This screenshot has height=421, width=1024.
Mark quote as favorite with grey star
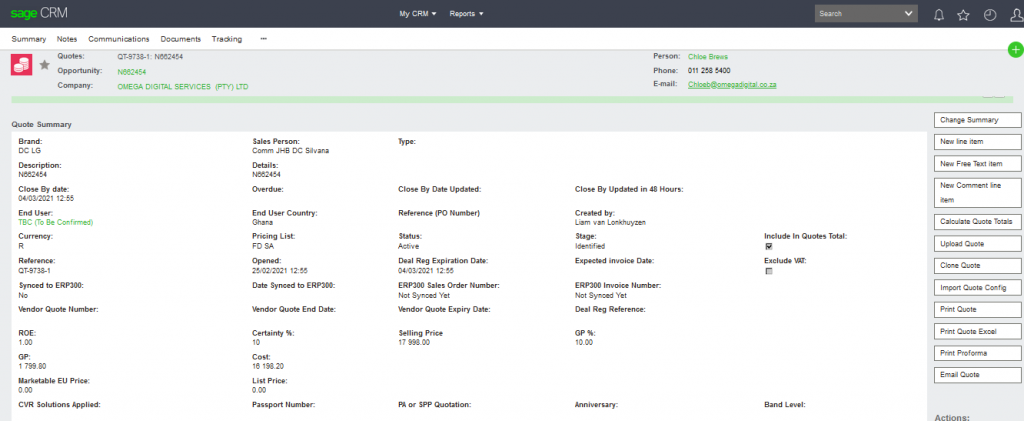coord(44,65)
